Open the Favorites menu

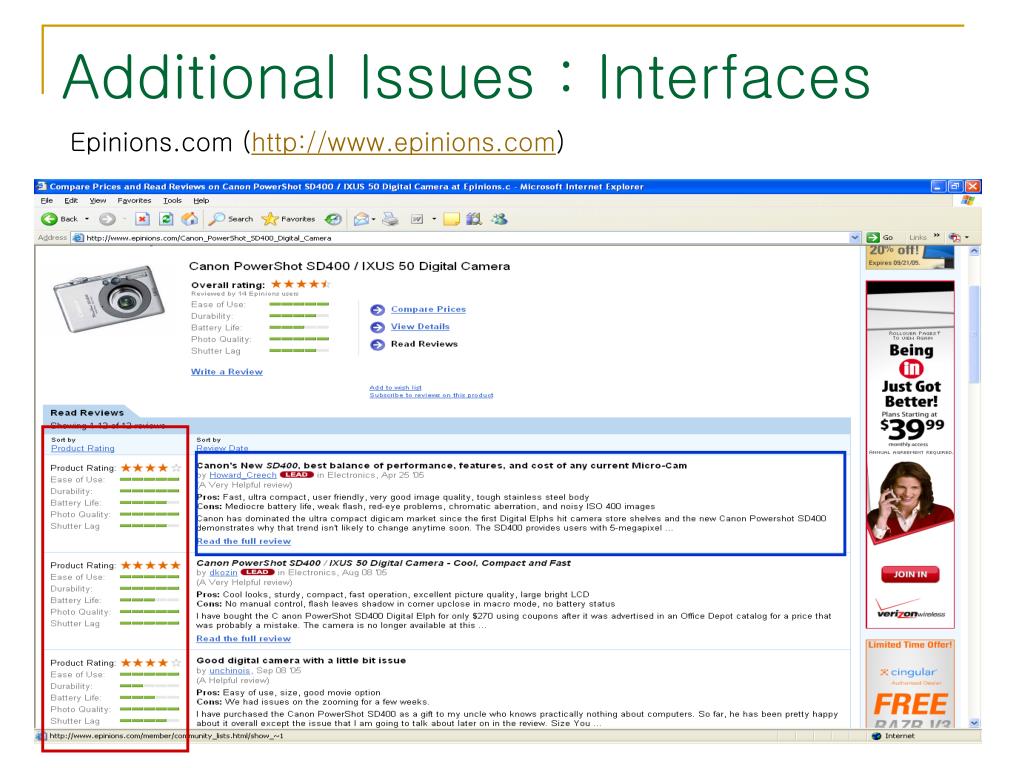pos(134,200)
